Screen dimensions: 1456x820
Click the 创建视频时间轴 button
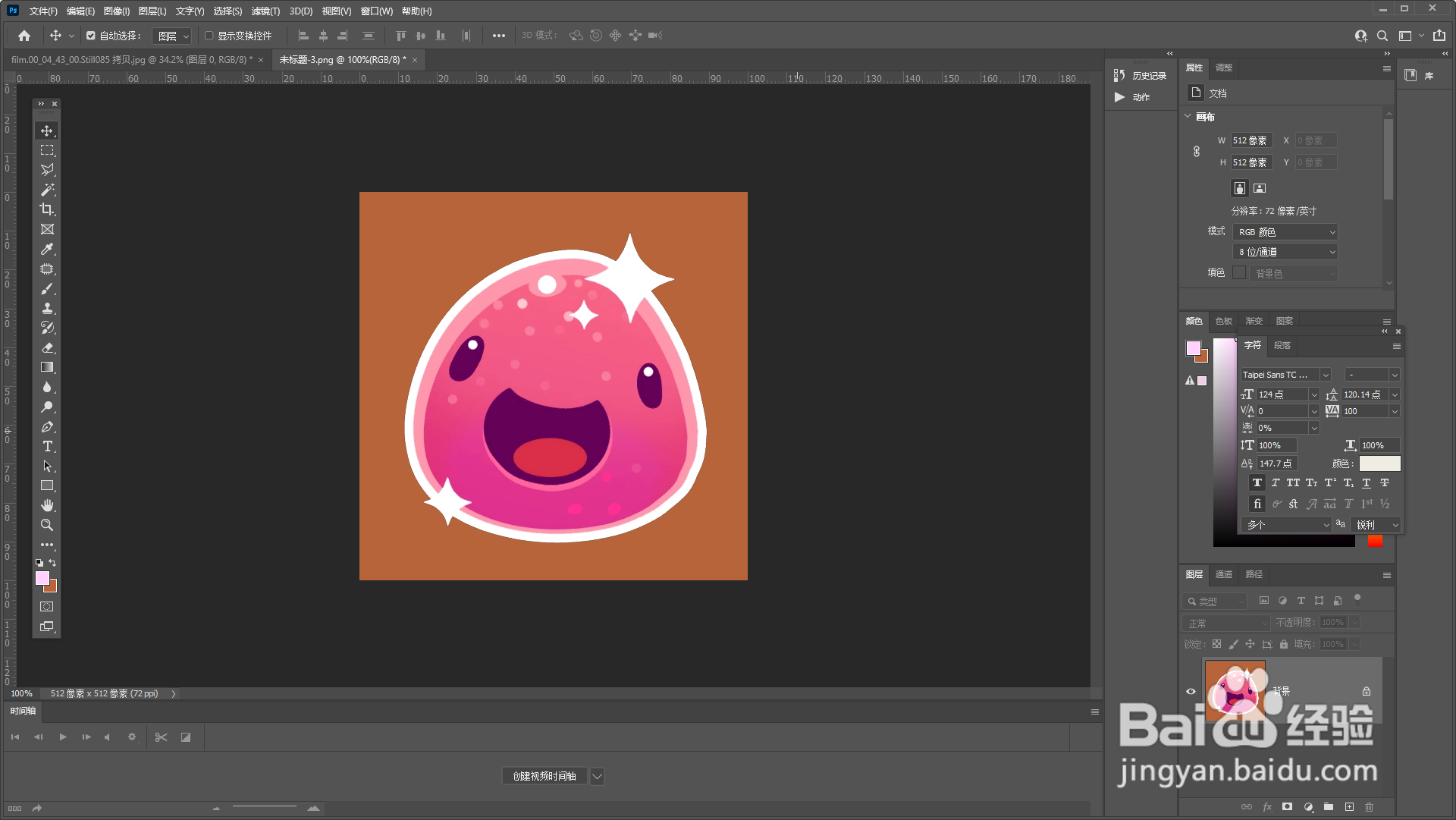click(544, 776)
